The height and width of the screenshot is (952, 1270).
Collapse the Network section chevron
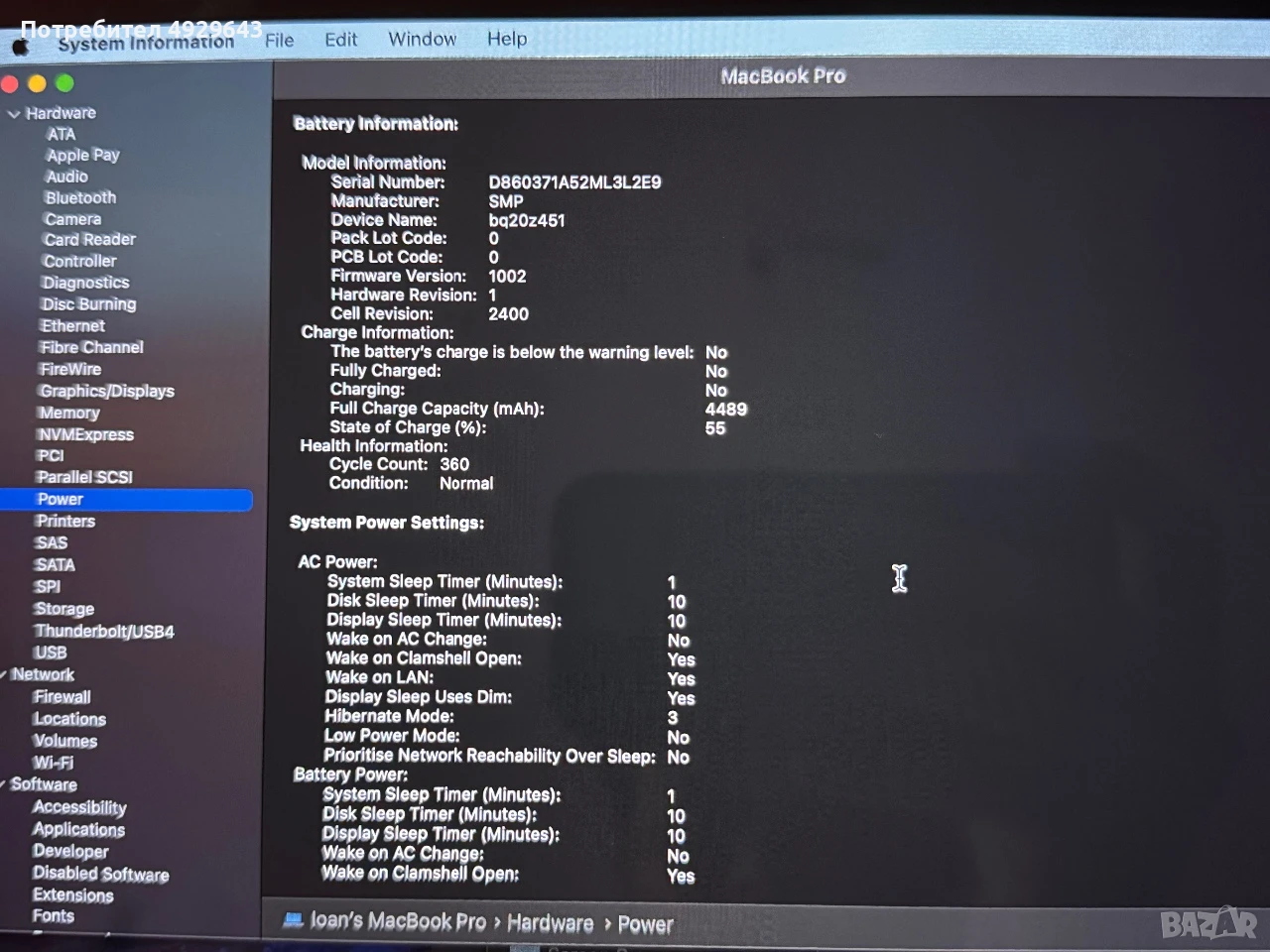[x=4, y=674]
